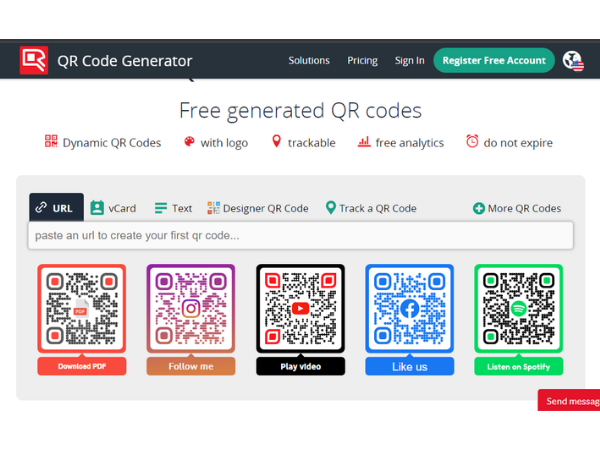
Task: Click the vCard contact icon
Action: pos(97,208)
